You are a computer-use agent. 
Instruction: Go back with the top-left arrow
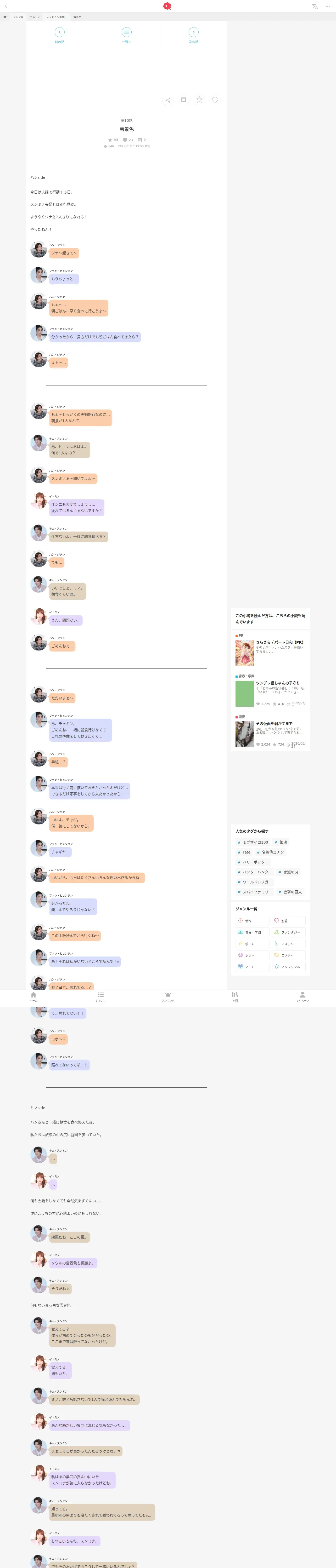pyautogui.click(x=5, y=6)
